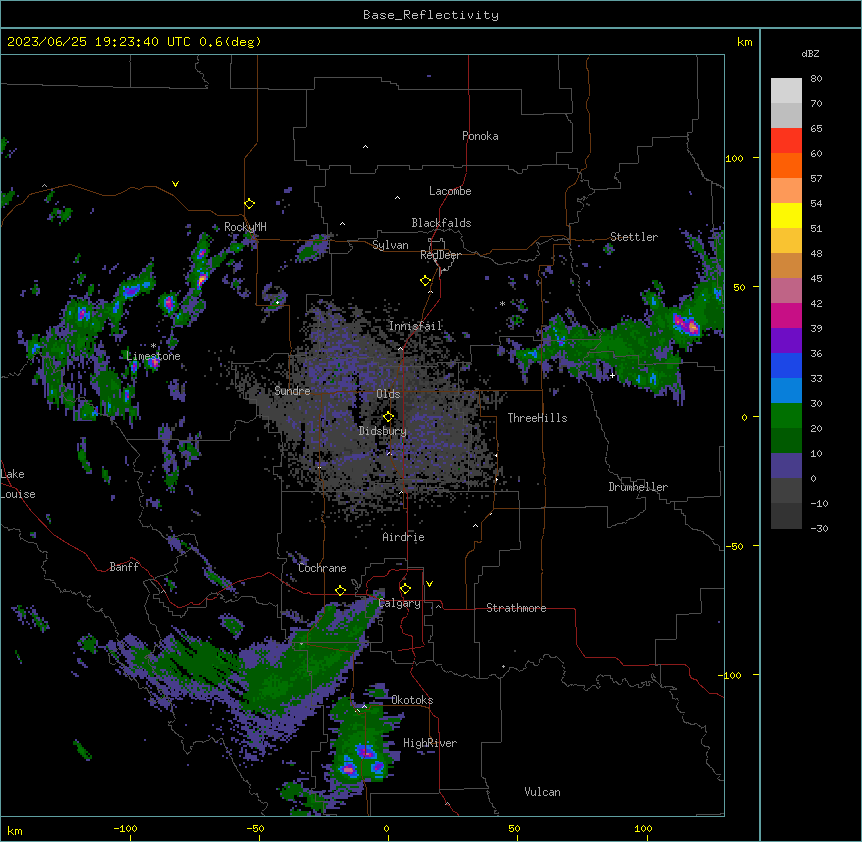Click the light blue 30-33 dBZ swatch
The width and height of the screenshot is (862, 842).
[786, 391]
